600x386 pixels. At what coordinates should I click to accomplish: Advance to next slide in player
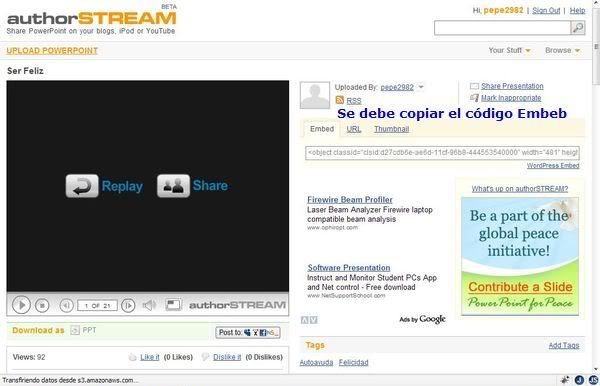[128, 305]
